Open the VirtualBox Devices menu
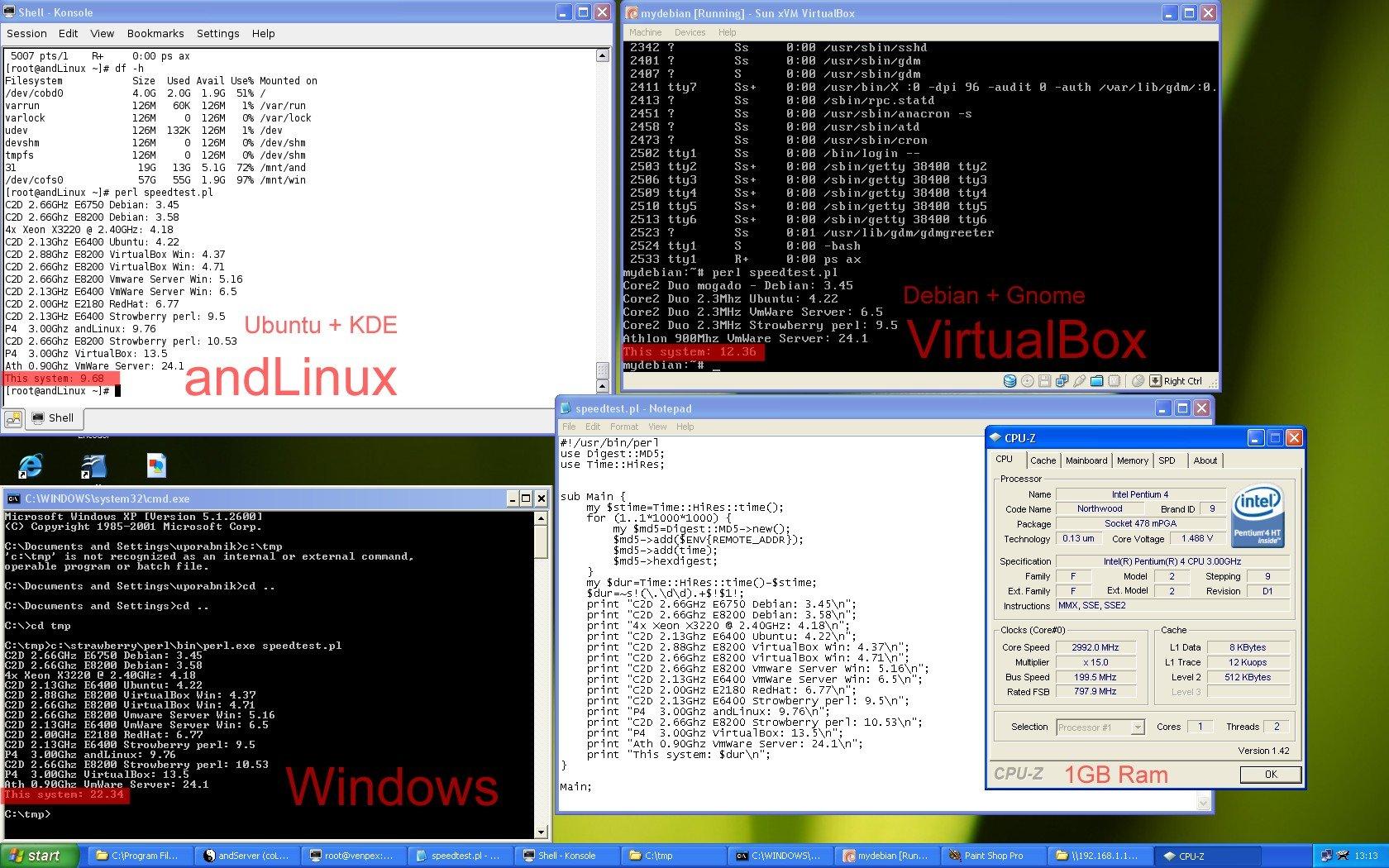The height and width of the screenshot is (868, 1389). coord(690,32)
